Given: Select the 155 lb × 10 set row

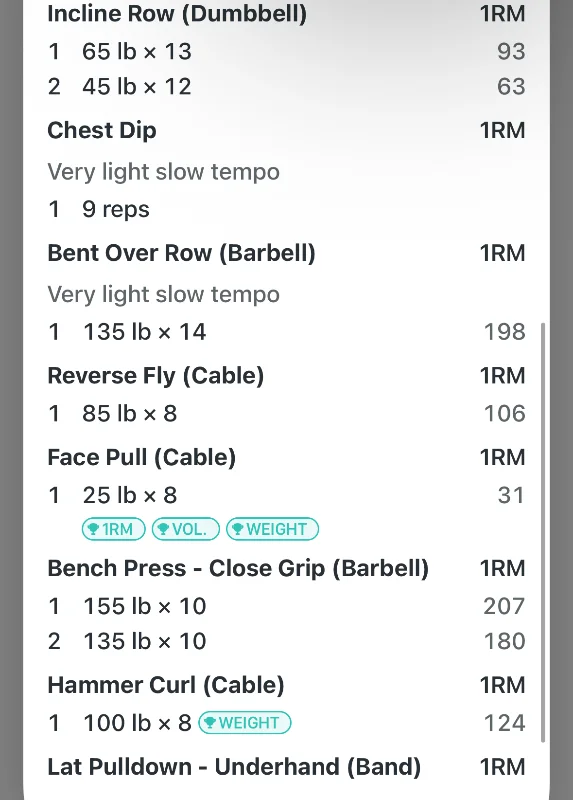Looking at the screenshot, I should pyautogui.click(x=286, y=607).
